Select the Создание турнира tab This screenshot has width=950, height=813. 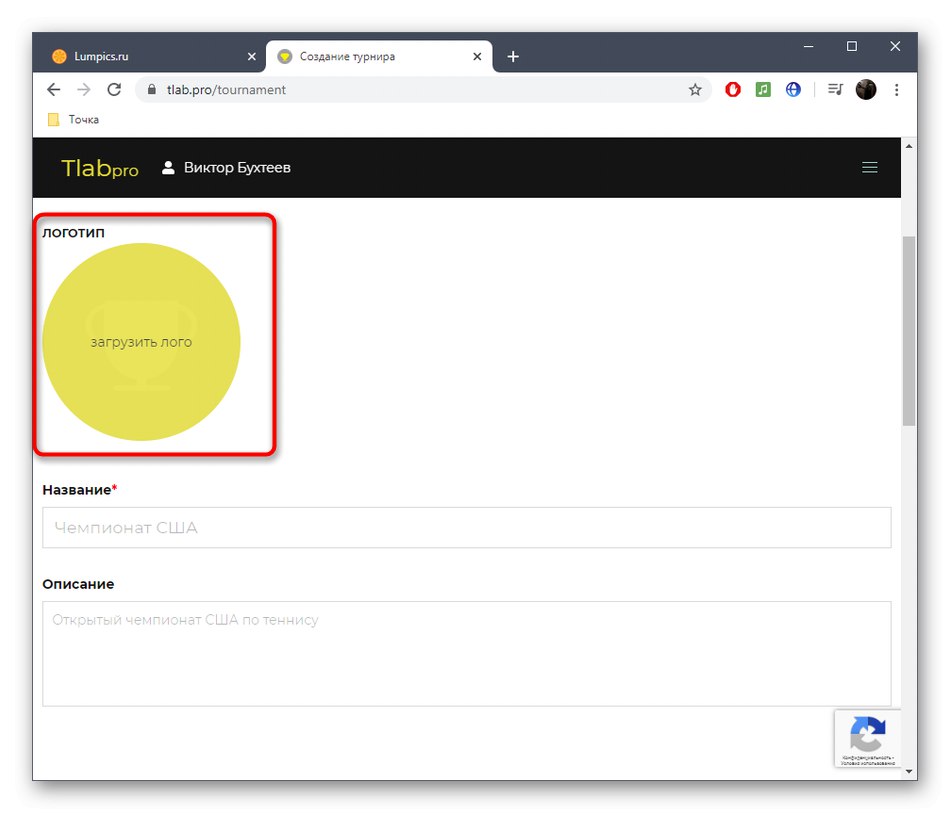coord(379,56)
